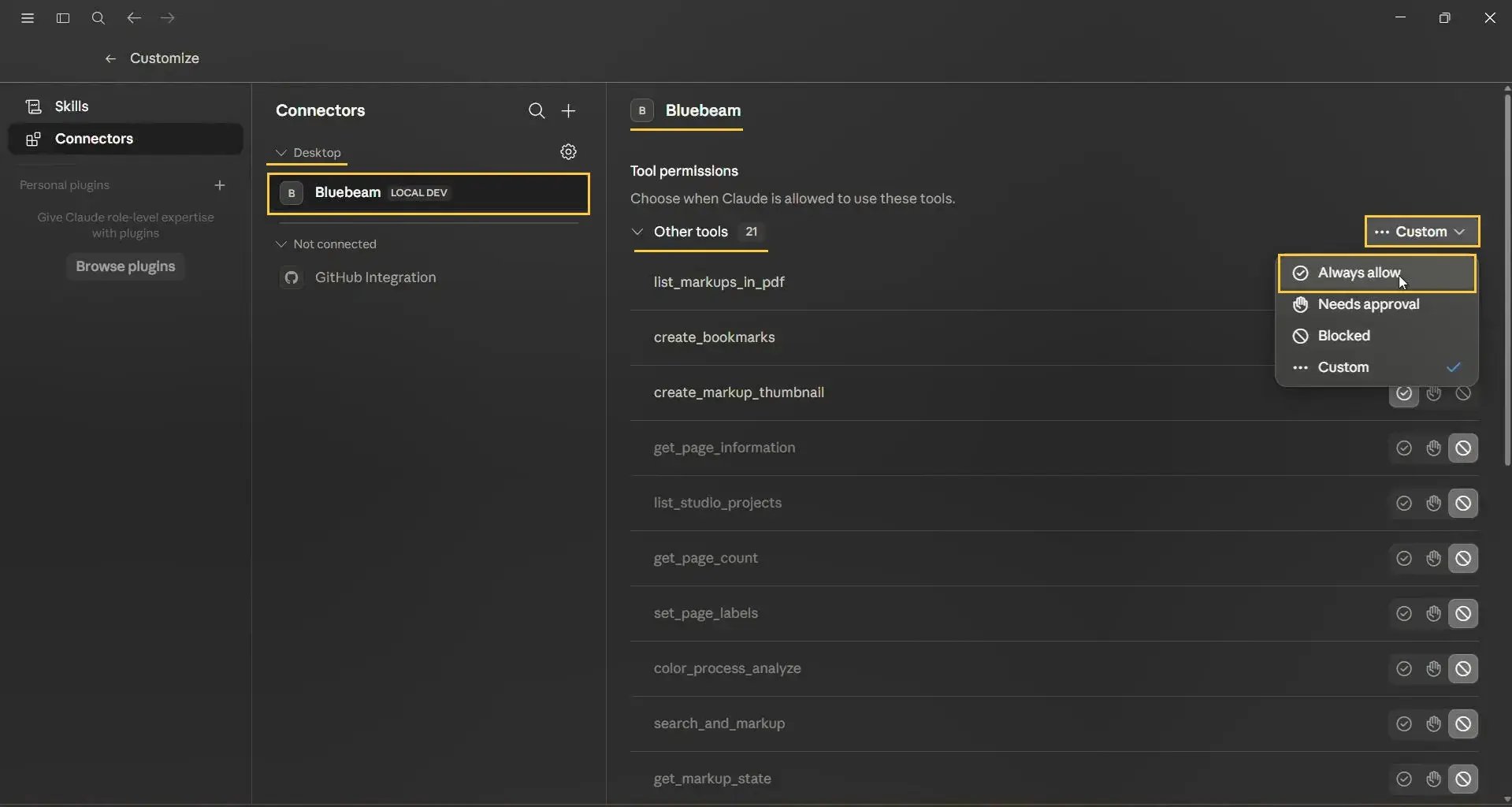The image size is (1512, 807).
Task: Toggle the sidebar panel icon in the title bar
Action: tap(63, 18)
